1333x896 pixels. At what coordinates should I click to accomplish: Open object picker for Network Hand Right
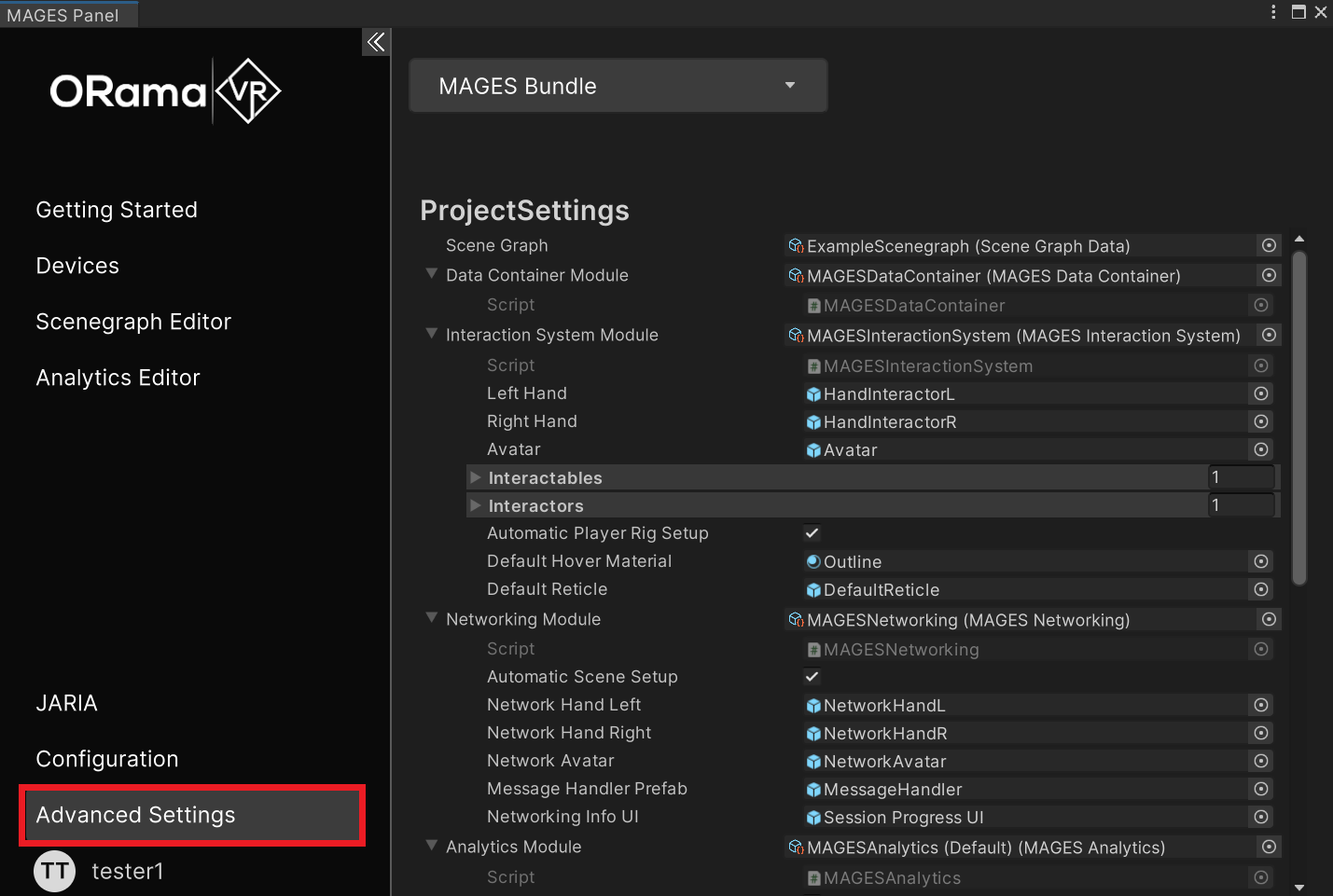pos(1261,733)
